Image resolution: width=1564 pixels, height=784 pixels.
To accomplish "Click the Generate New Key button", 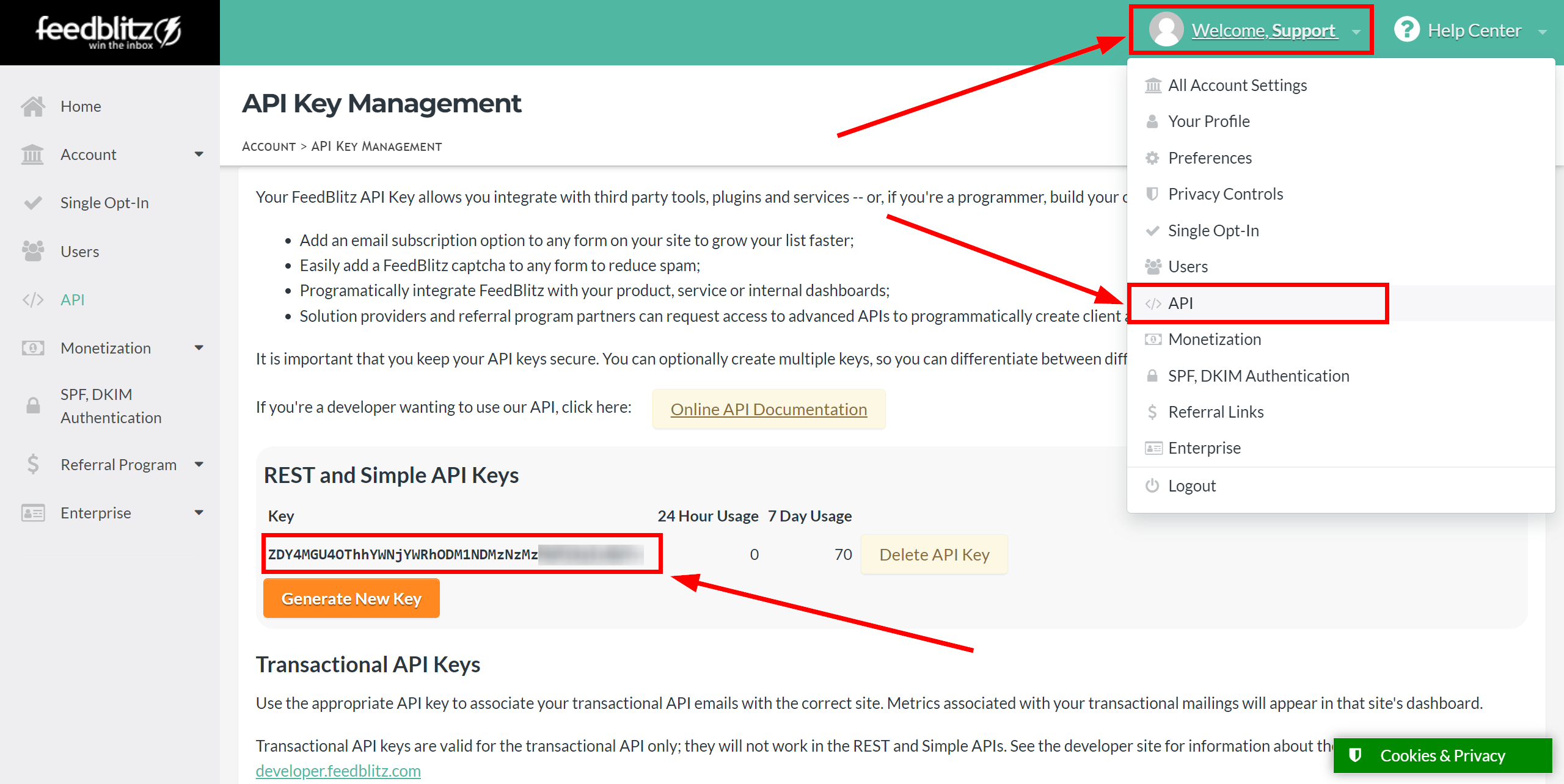I will pos(351,598).
